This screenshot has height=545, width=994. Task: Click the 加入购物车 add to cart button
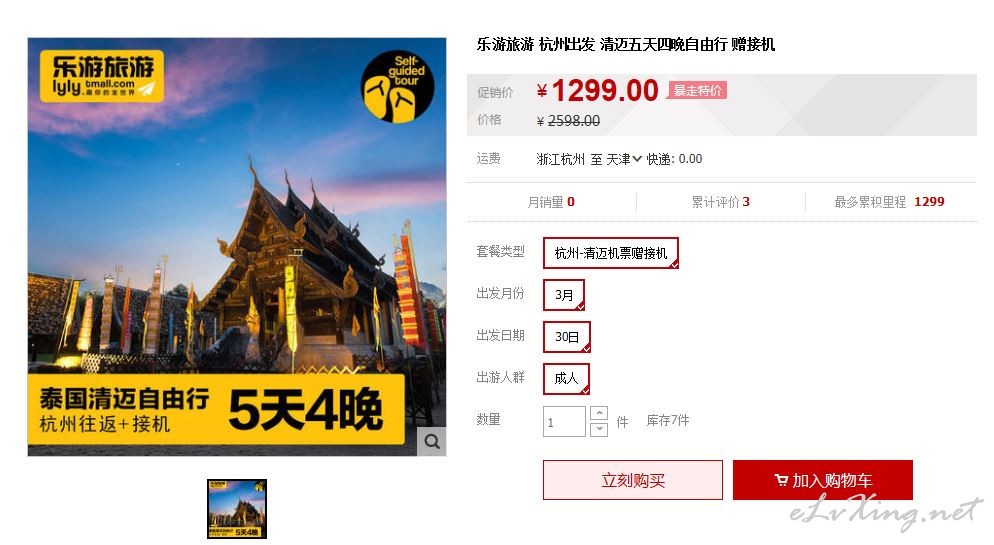click(x=823, y=480)
